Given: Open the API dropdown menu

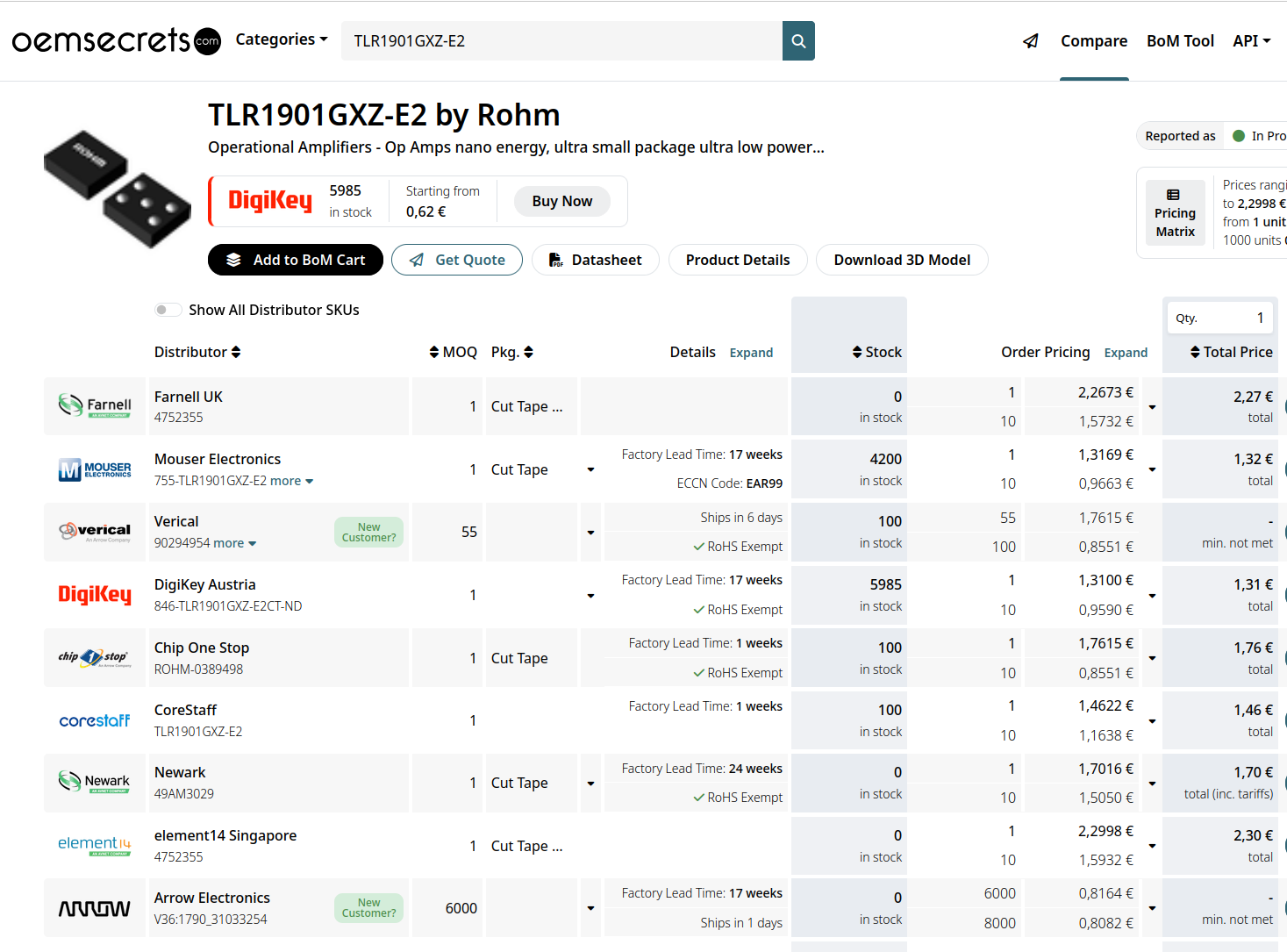Looking at the screenshot, I should point(1252,40).
